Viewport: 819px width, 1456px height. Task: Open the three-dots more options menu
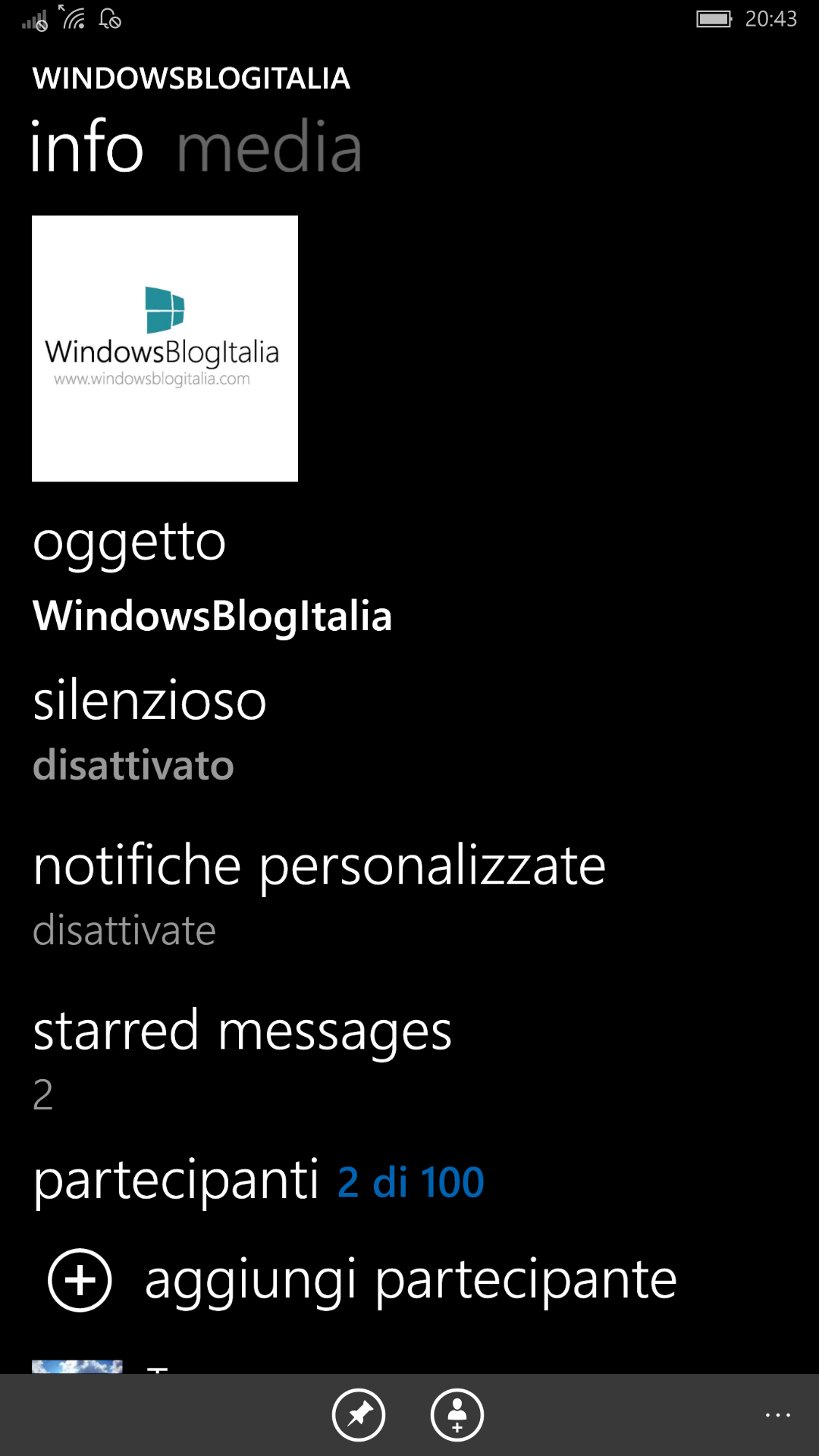pyautogui.click(x=778, y=1415)
